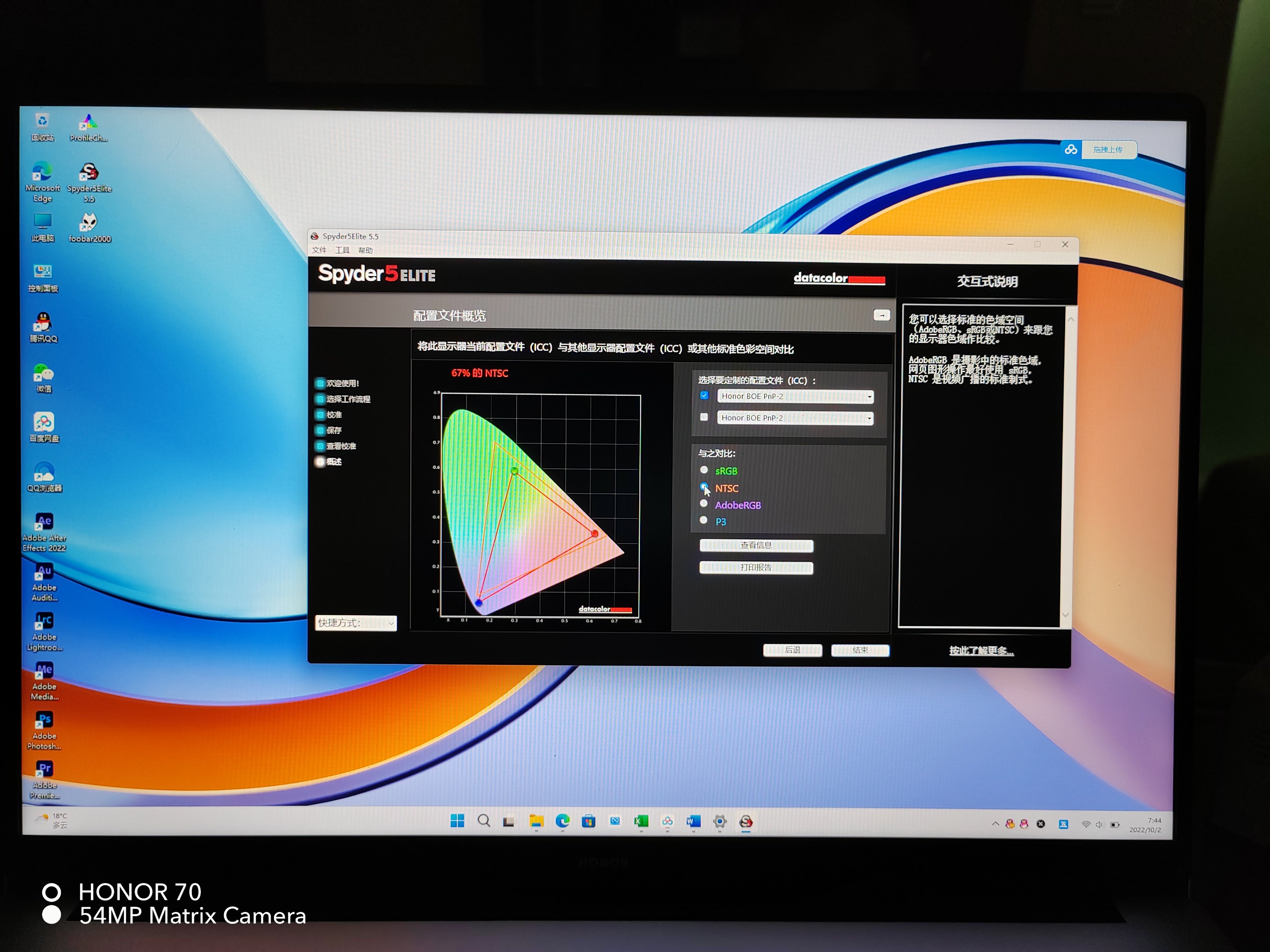Open the 工具 menu
This screenshot has height=952, width=1270.
(342, 250)
